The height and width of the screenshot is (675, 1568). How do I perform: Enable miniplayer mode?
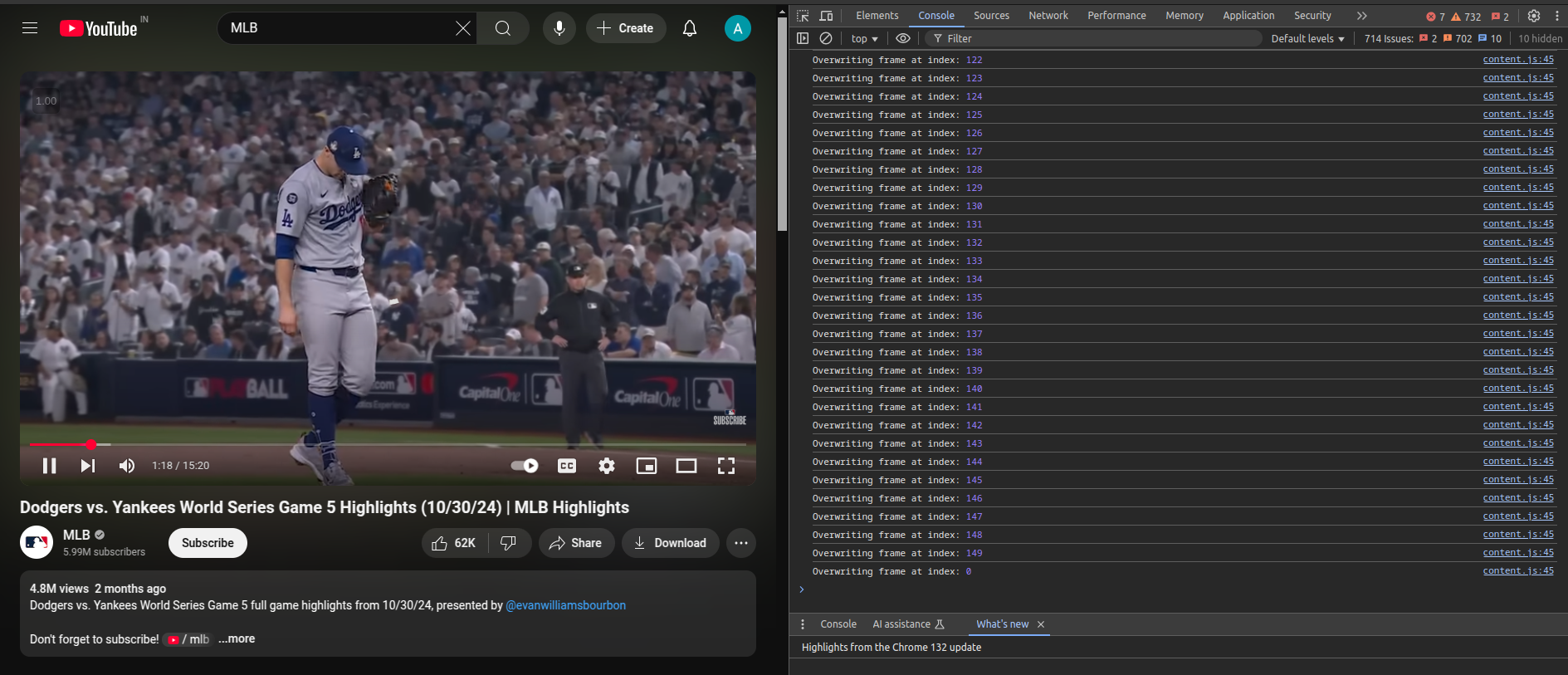(x=647, y=466)
